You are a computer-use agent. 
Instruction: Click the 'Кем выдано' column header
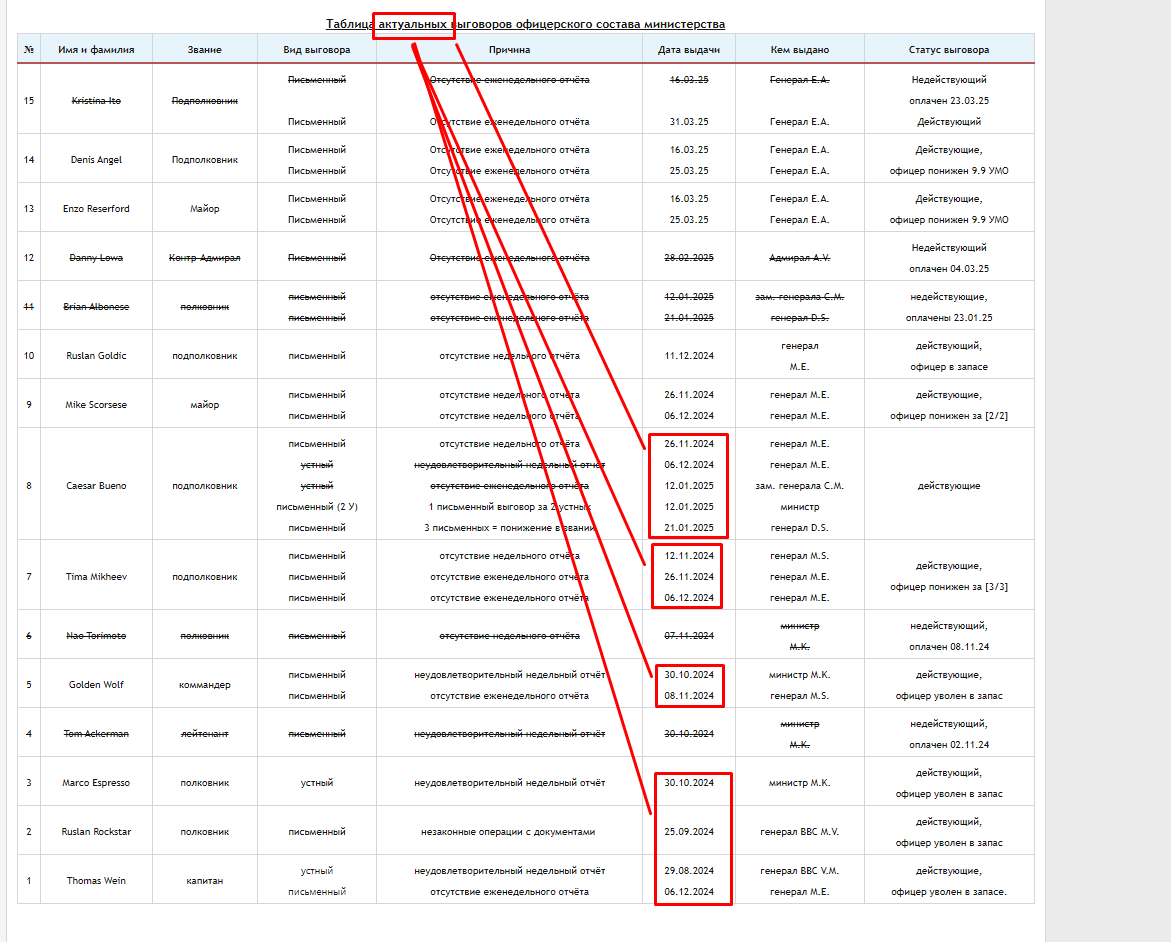[800, 49]
